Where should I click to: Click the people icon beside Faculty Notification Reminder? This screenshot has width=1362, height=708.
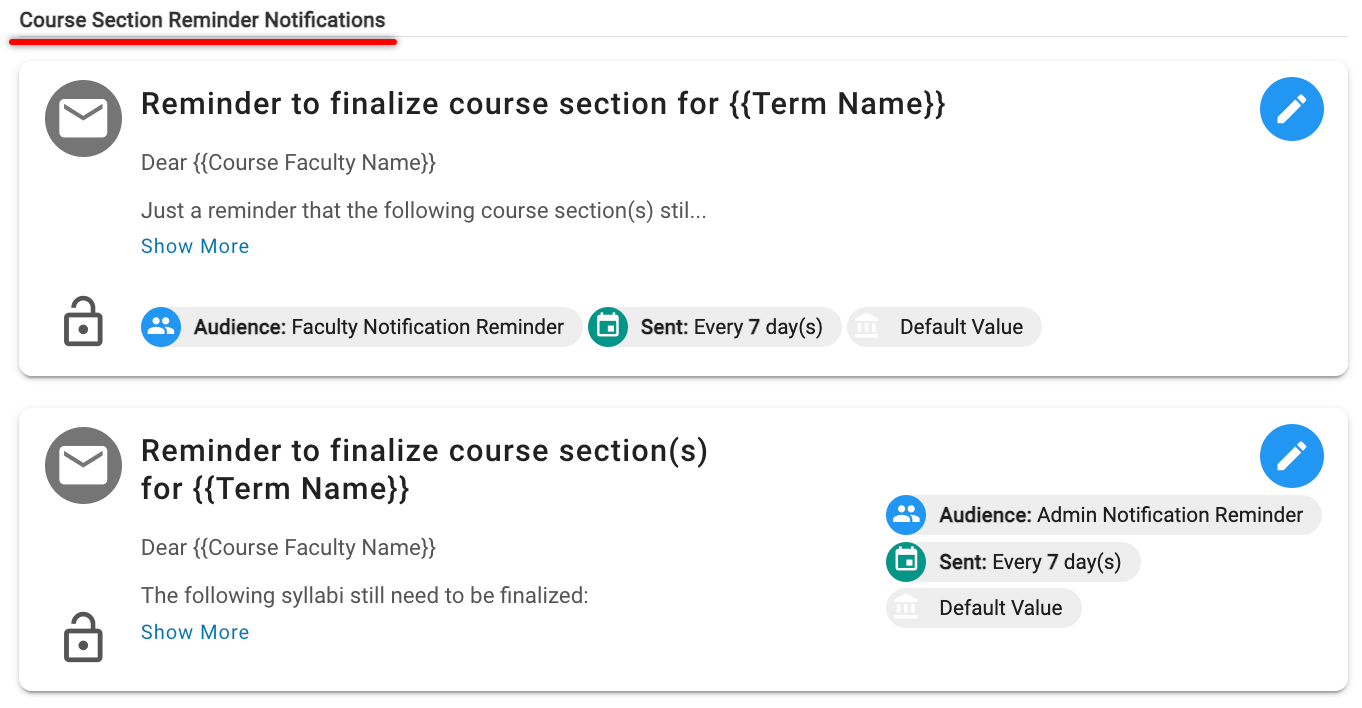[160, 327]
